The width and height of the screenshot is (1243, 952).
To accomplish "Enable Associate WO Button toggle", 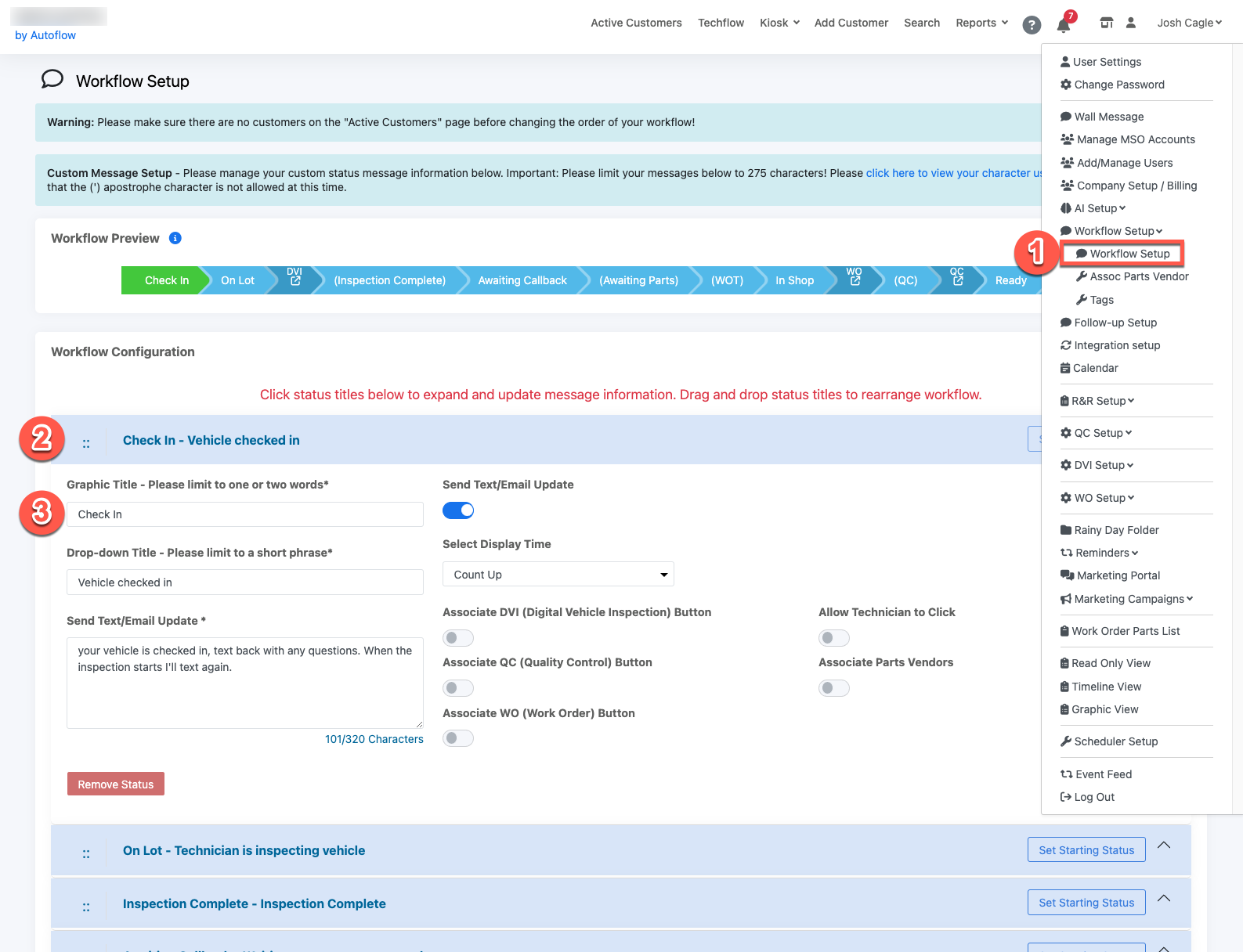I will point(458,738).
